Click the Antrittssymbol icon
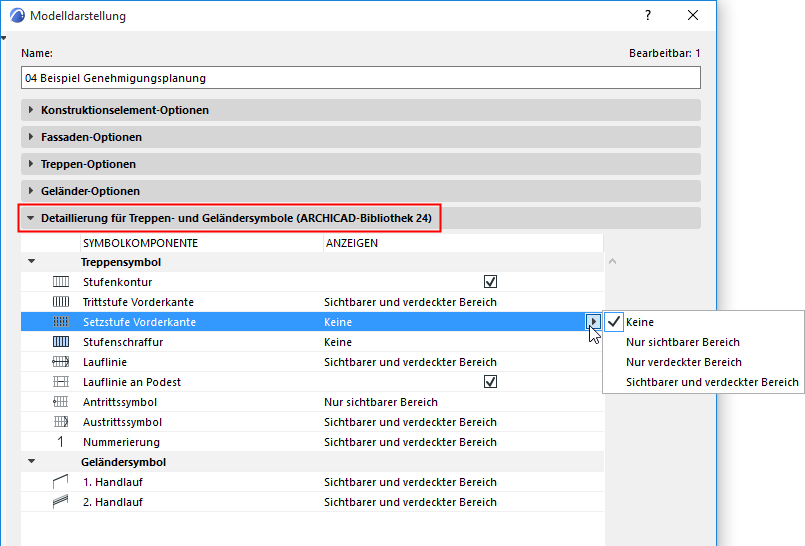Viewport: 805px width, 546px height. click(60, 402)
